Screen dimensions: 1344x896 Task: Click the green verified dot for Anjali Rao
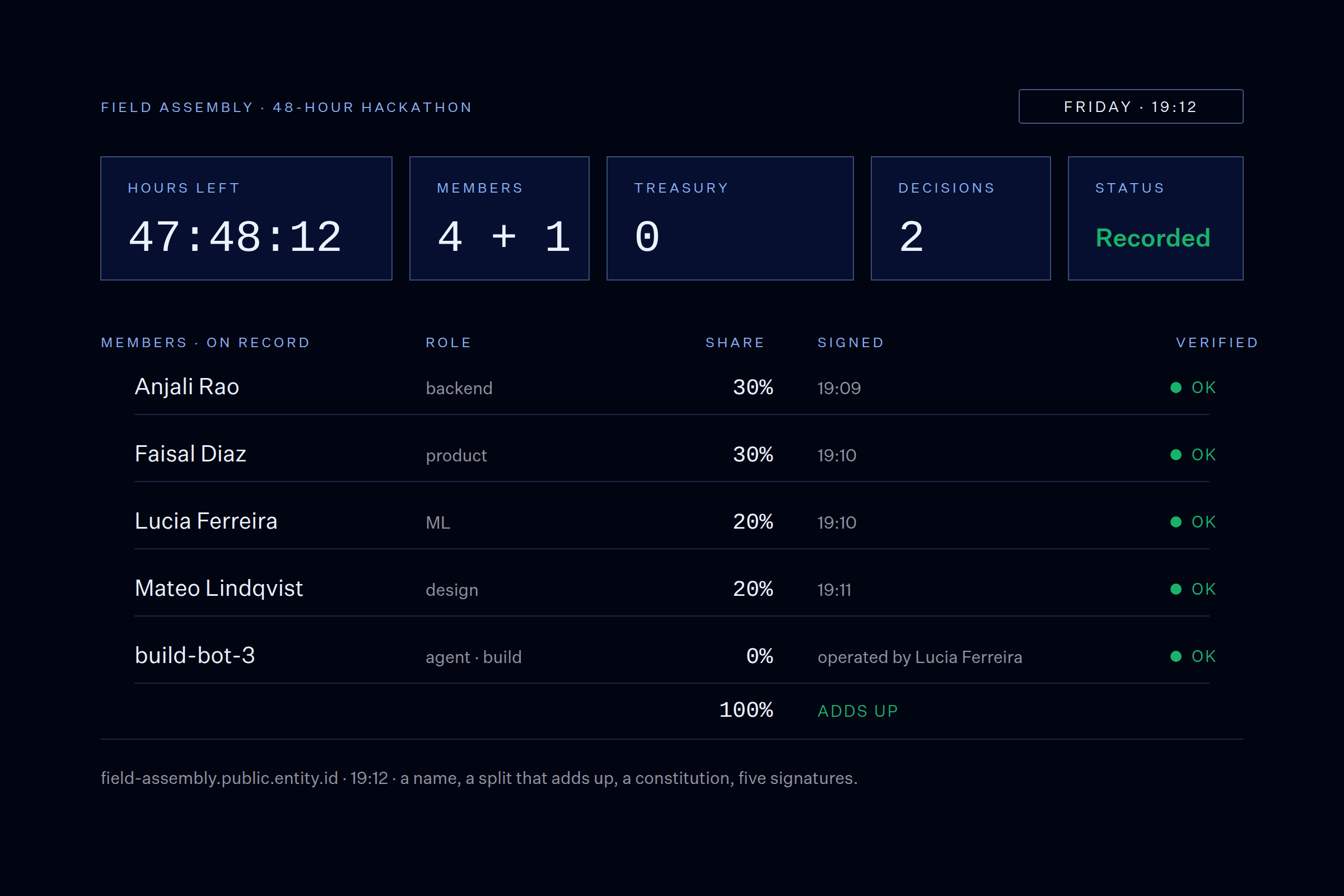tap(1176, 388)
